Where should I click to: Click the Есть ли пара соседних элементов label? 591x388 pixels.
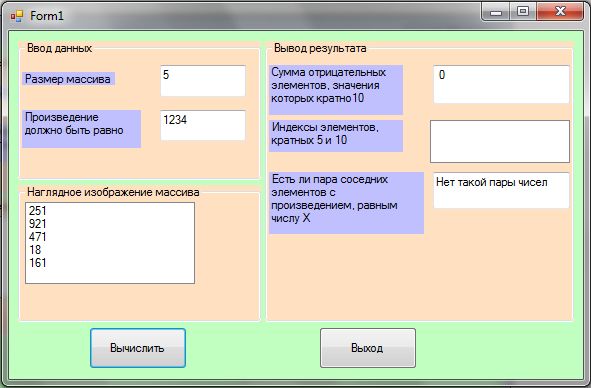coord(346,203)
